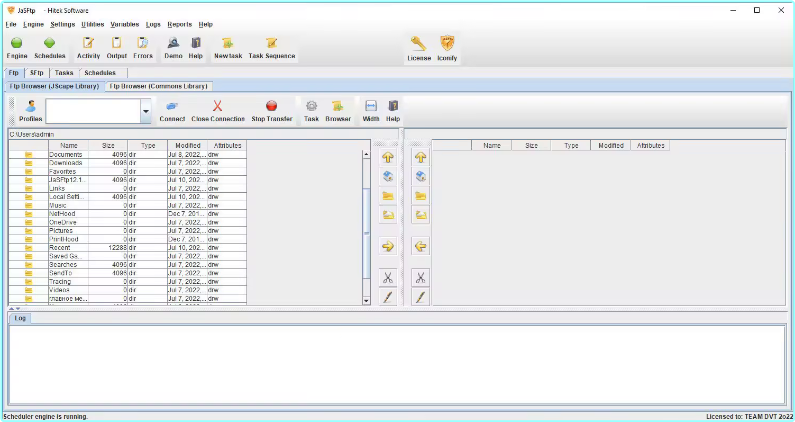Click the Browser folder icon
Screen dimensions: 795x422
[338, 111]
